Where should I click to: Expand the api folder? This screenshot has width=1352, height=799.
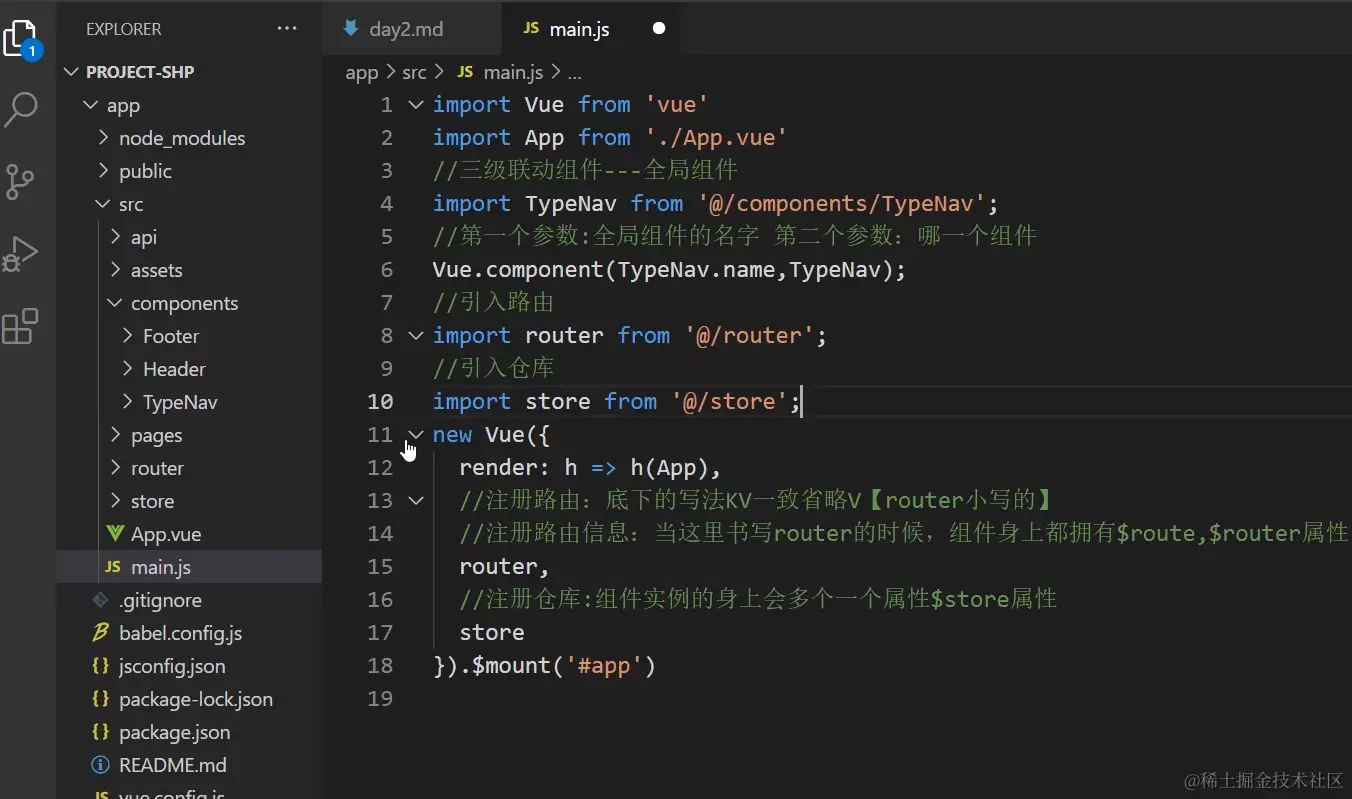(144, 237)
